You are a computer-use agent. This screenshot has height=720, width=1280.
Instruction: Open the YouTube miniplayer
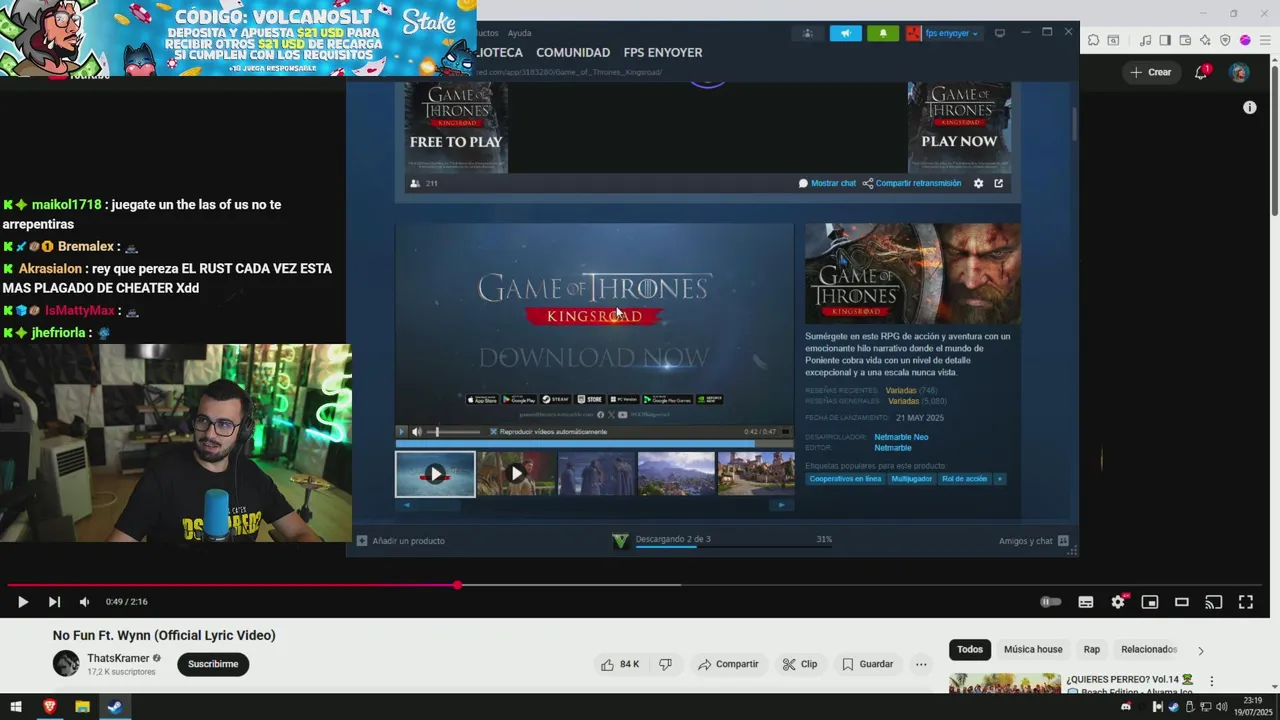point(1150,602)
